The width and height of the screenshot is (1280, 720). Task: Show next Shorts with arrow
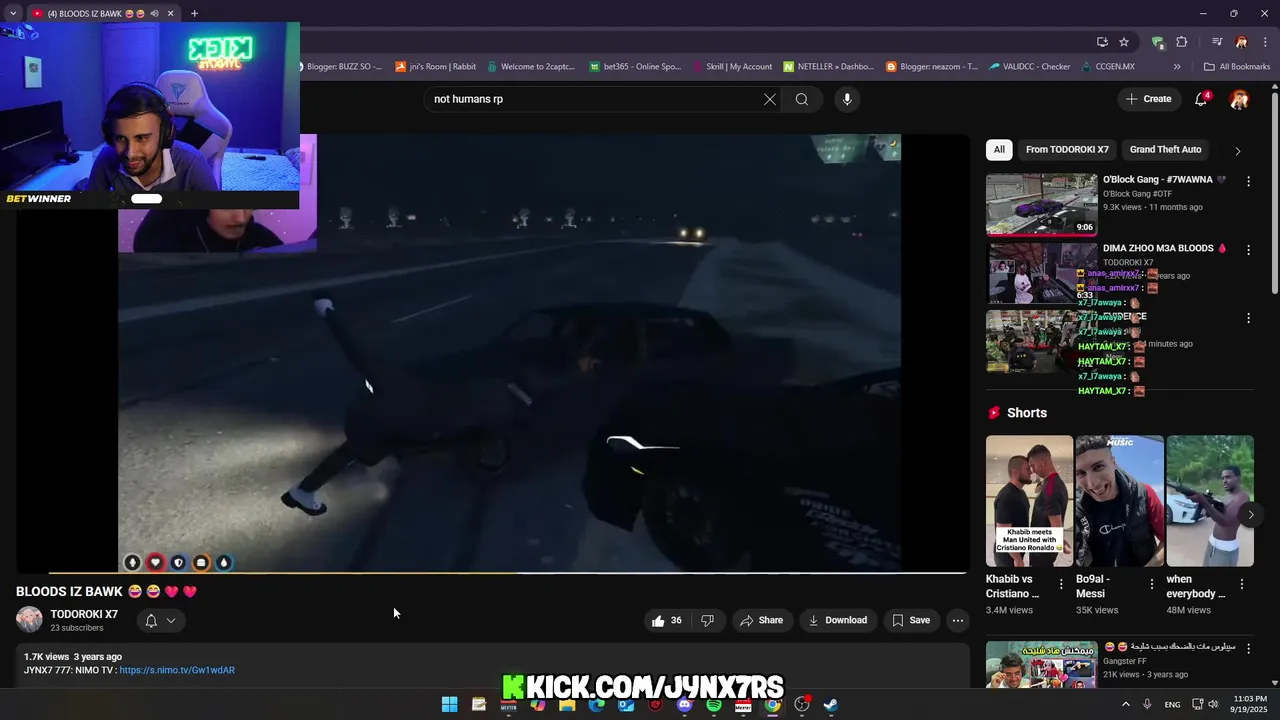1250,515
